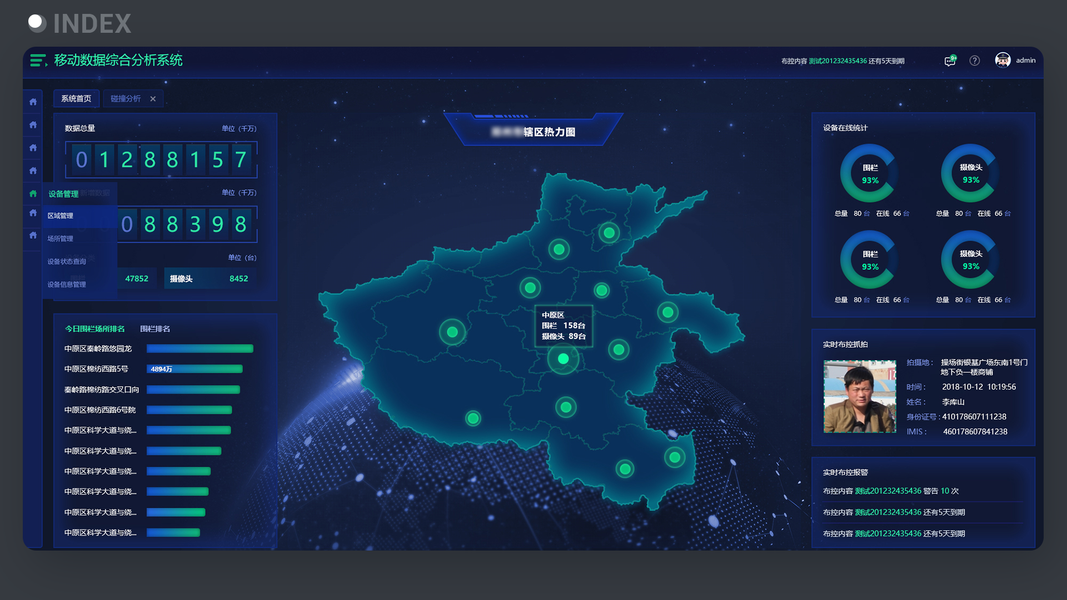The height and width of the screenshot is (600, 1067).
Task: Click the 实时布控报警 panel heading
Action: (x=845, y=471)
